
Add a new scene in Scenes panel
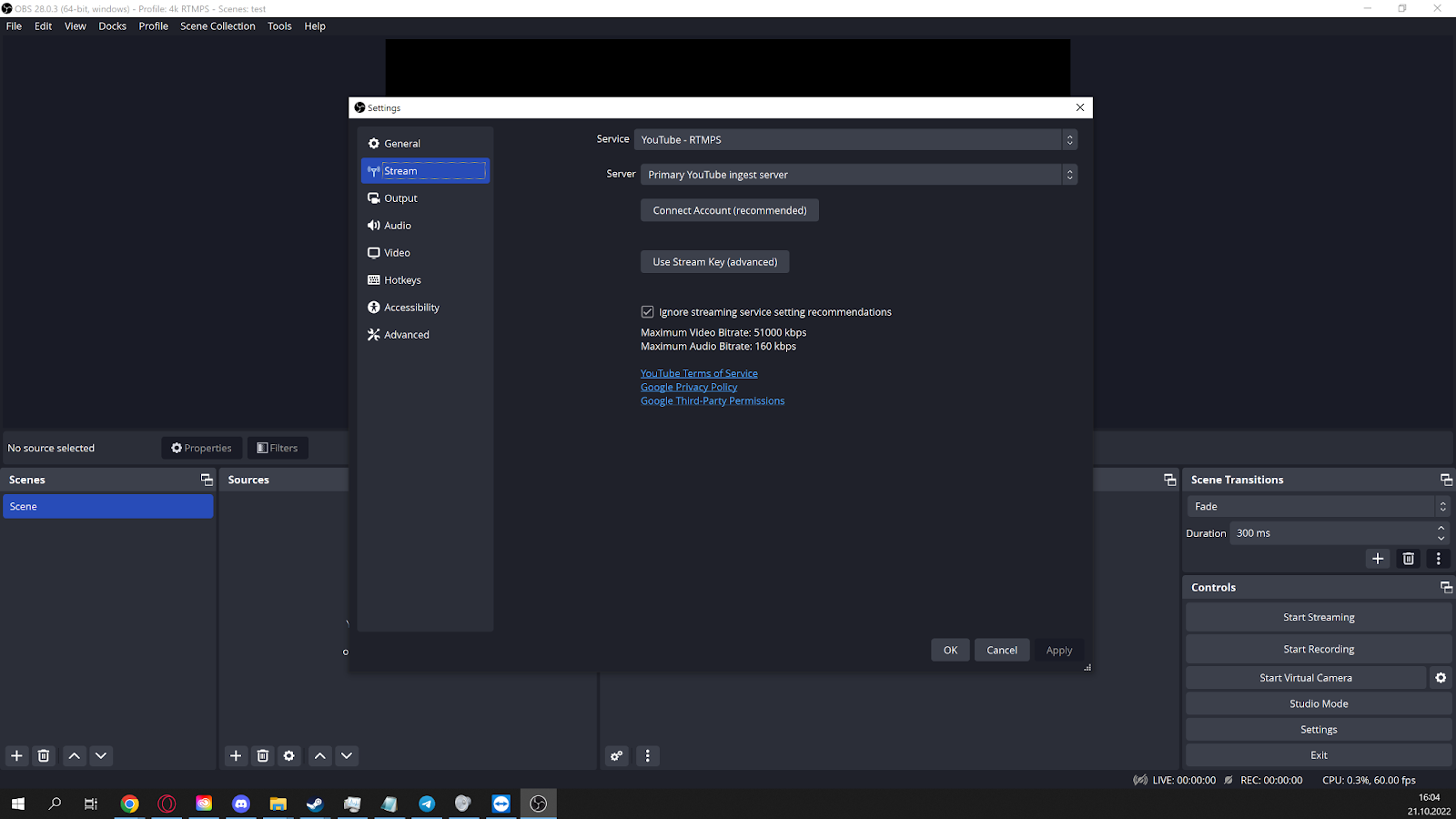pyautogui.click(x=16, y=755)
